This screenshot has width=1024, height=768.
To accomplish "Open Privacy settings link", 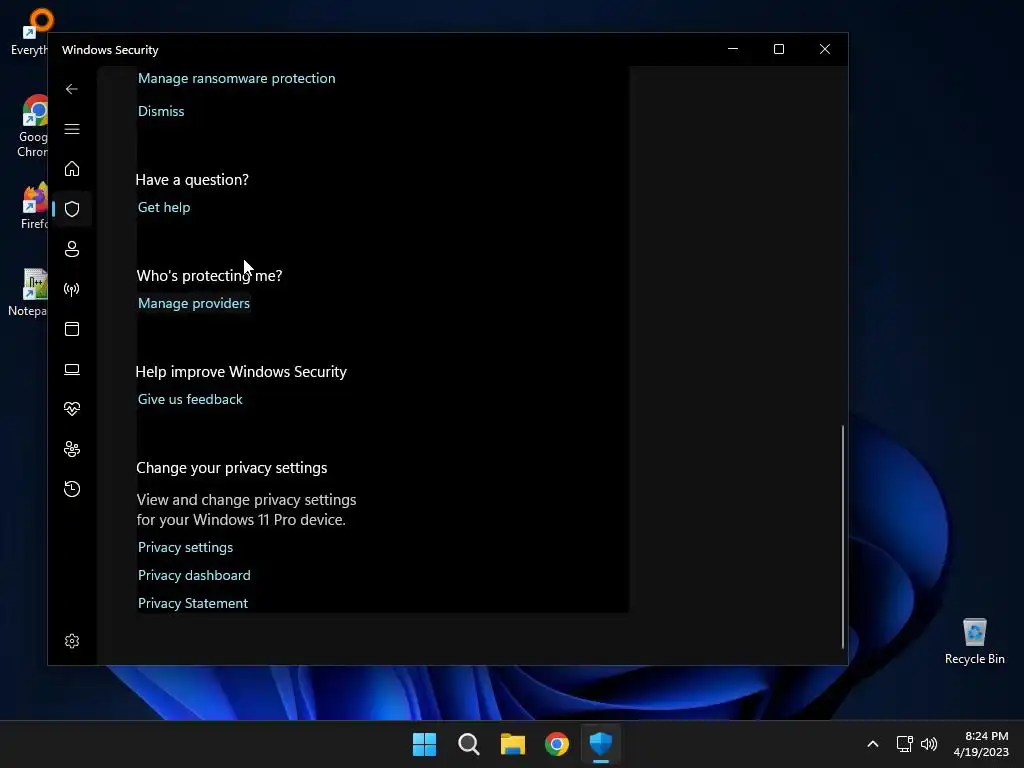I will 185,547.
